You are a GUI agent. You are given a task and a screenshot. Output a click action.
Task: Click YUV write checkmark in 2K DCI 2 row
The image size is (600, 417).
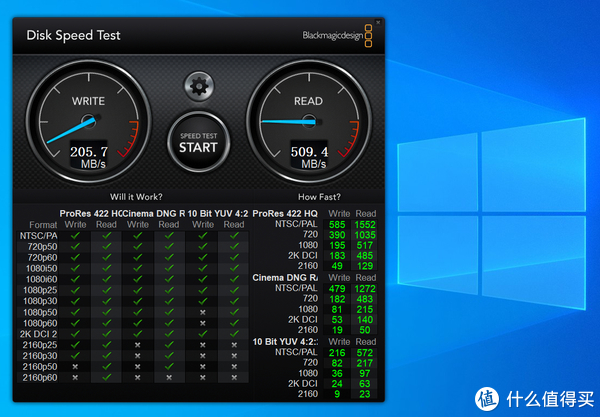click(x=203, y=334)
